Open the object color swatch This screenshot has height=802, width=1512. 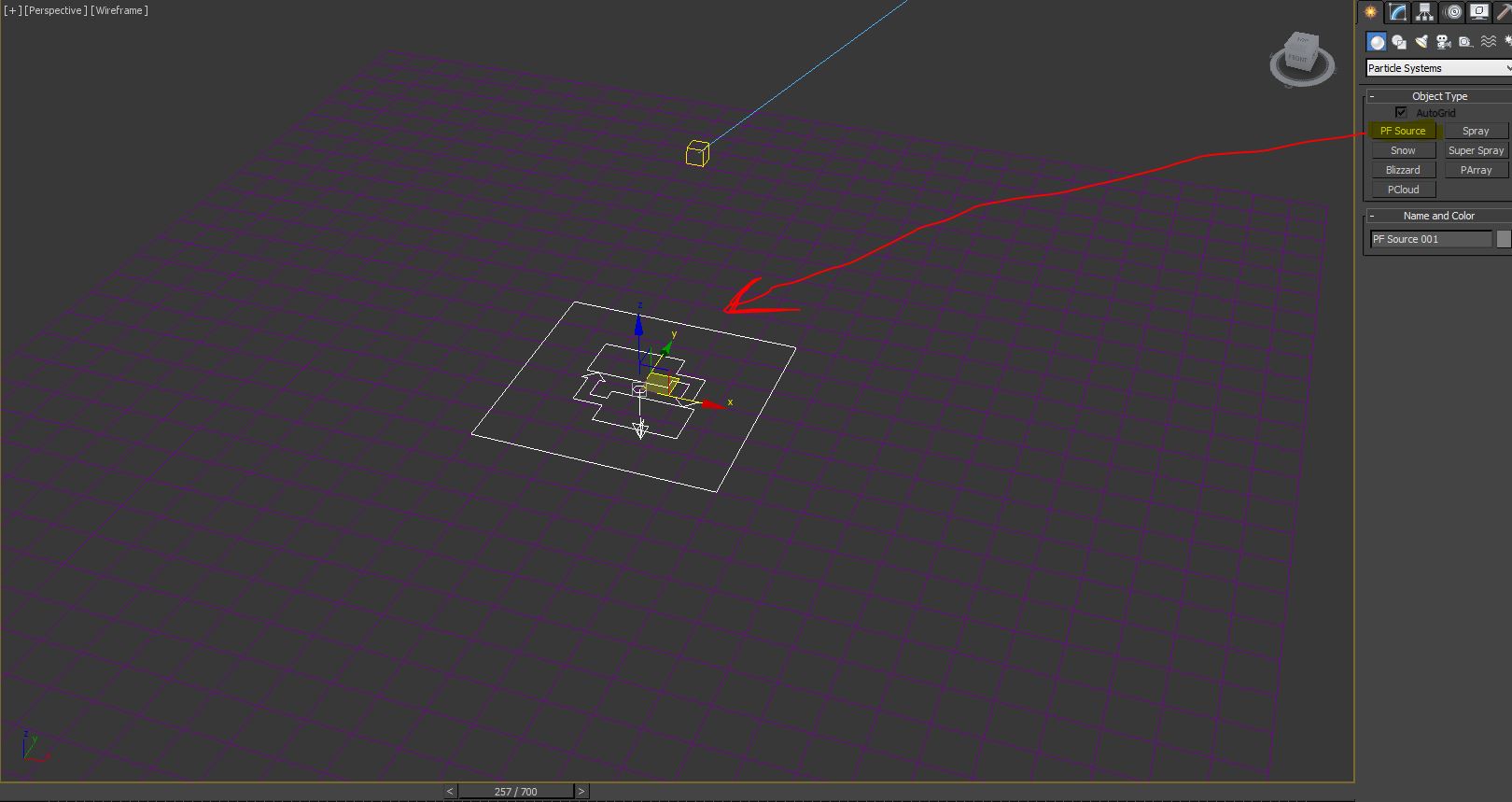(1504, 239)
